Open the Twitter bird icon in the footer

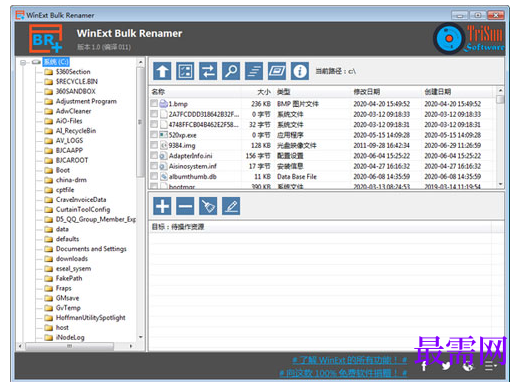tap(446, 366)
